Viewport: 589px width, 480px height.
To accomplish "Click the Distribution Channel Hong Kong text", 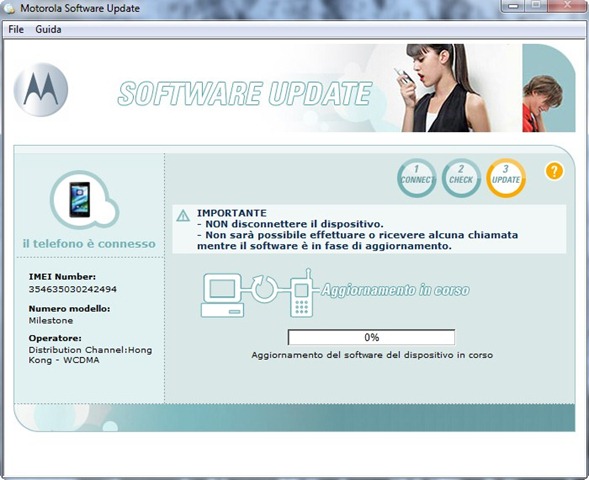I will click(90, 355).
